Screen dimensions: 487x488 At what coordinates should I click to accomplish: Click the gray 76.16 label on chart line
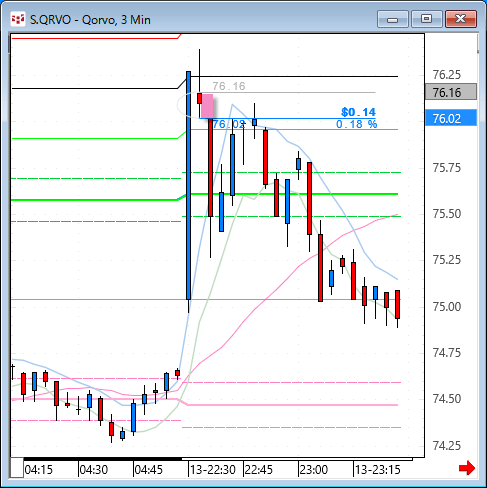click(229, 86)
